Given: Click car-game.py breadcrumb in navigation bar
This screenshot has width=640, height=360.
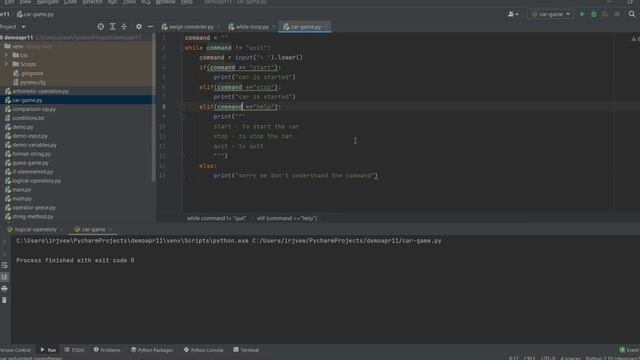Looking at the screenshot, I should click(x=36, y=14).
